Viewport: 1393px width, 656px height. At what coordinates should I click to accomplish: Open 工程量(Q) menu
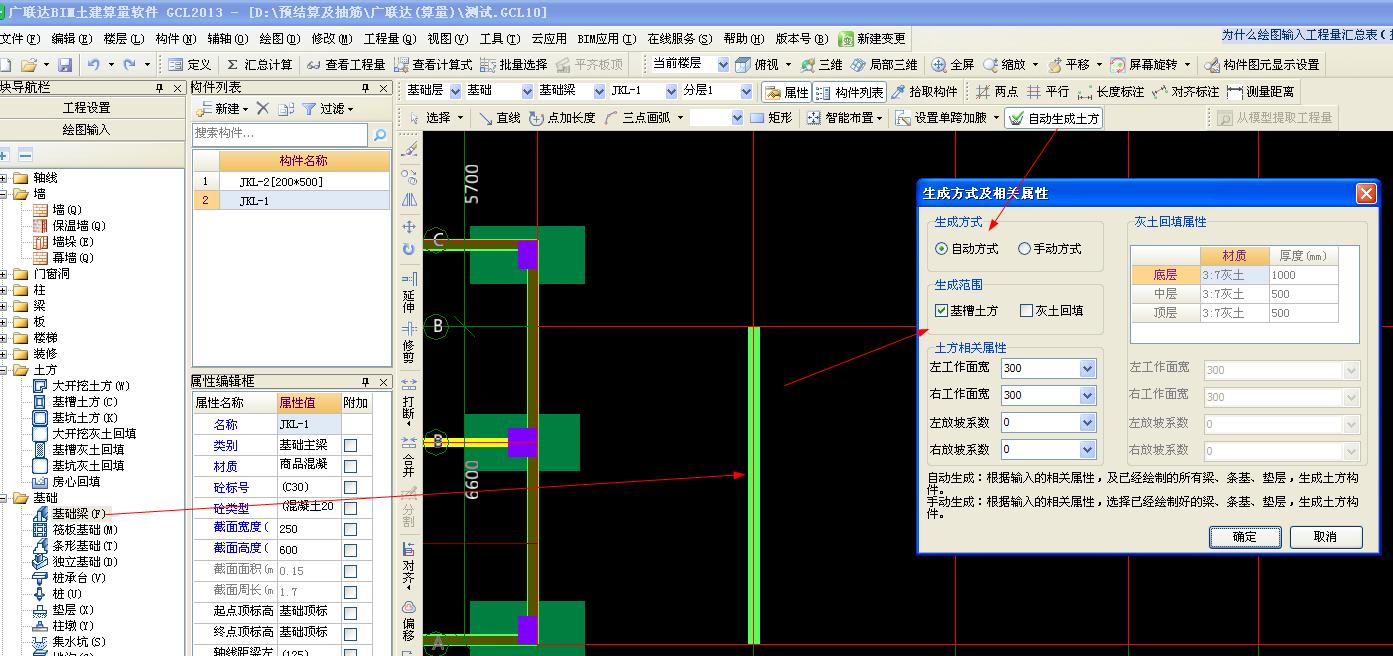point(390,39)
